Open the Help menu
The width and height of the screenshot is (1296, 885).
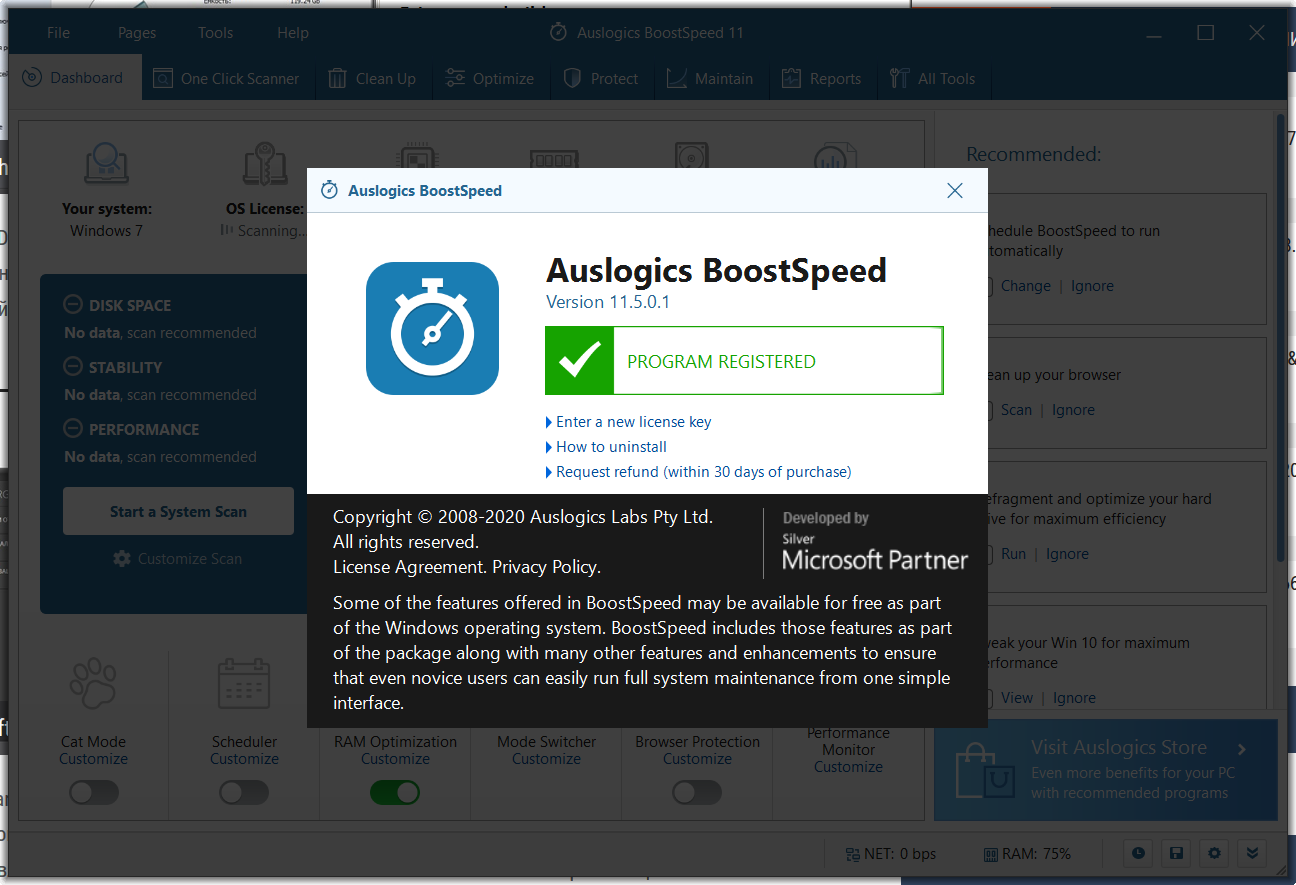tap(293, 33)
